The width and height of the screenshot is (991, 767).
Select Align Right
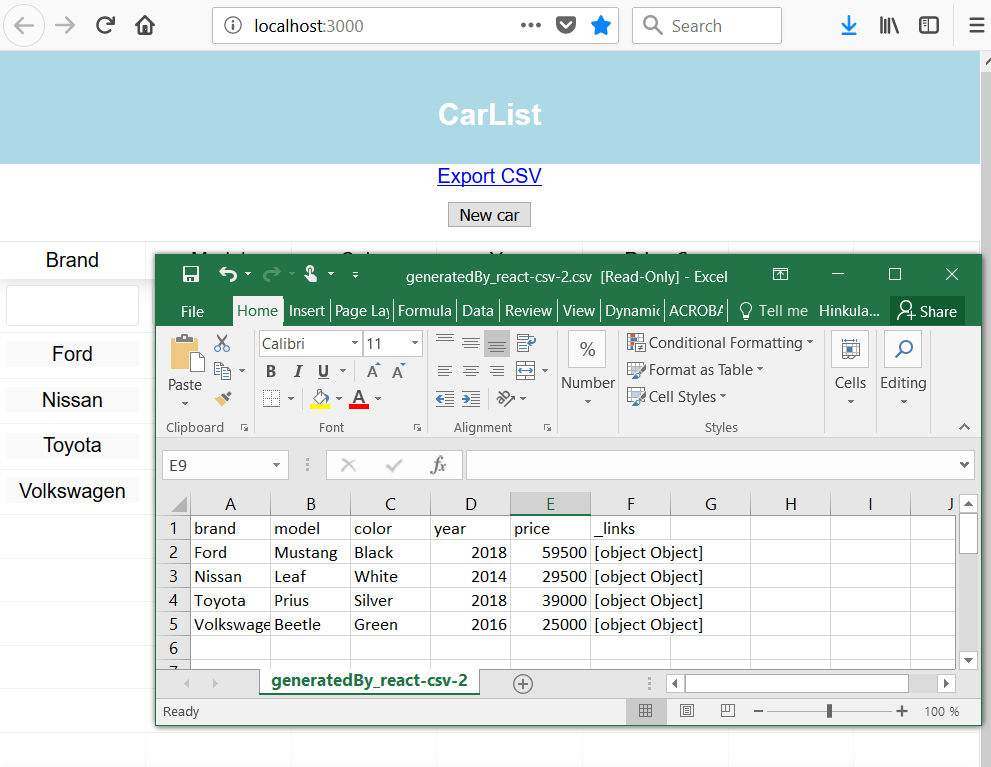tap(497, 371)
